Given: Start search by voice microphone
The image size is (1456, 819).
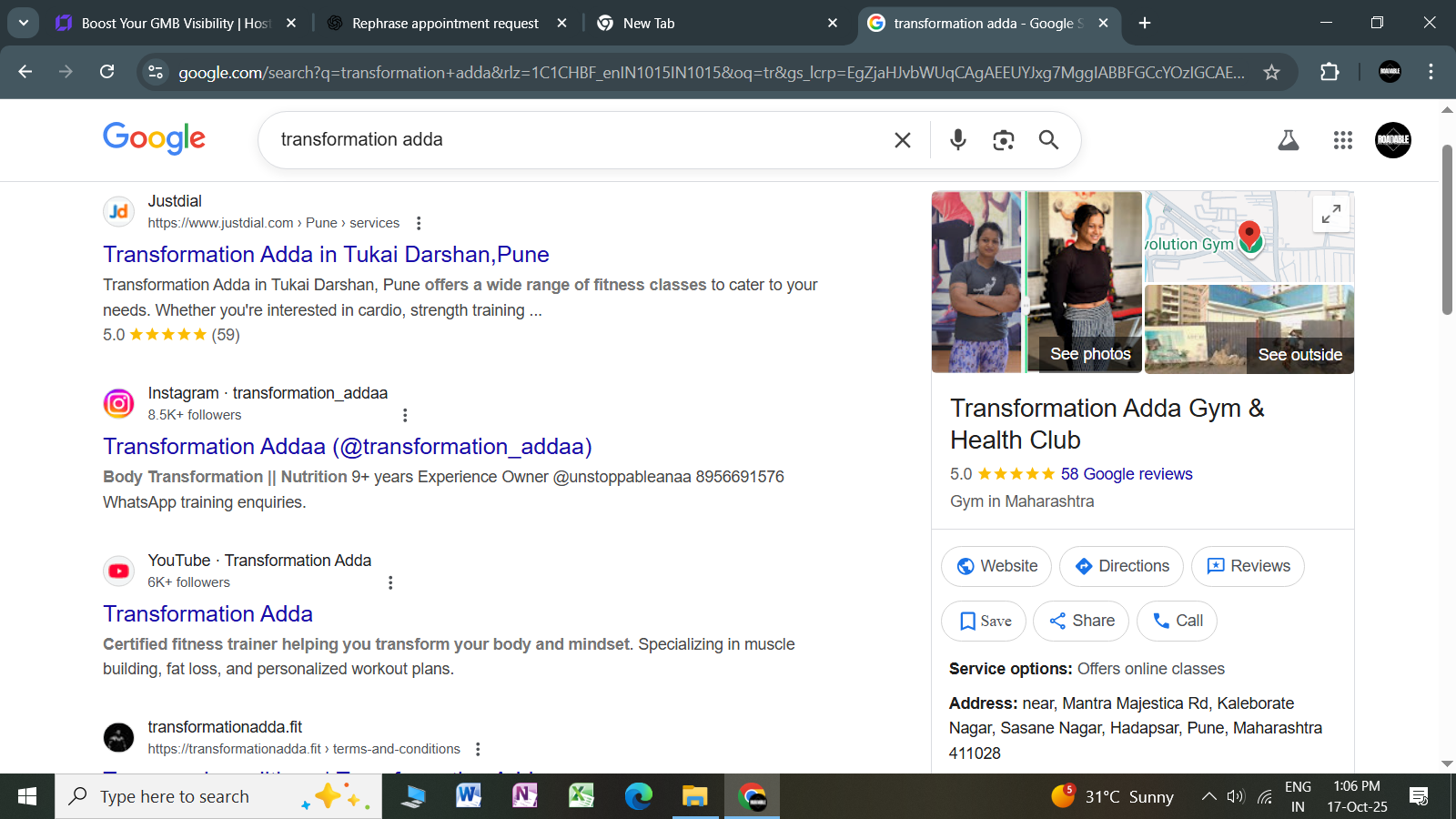Looking at the screenshot, I should (957, 139).
